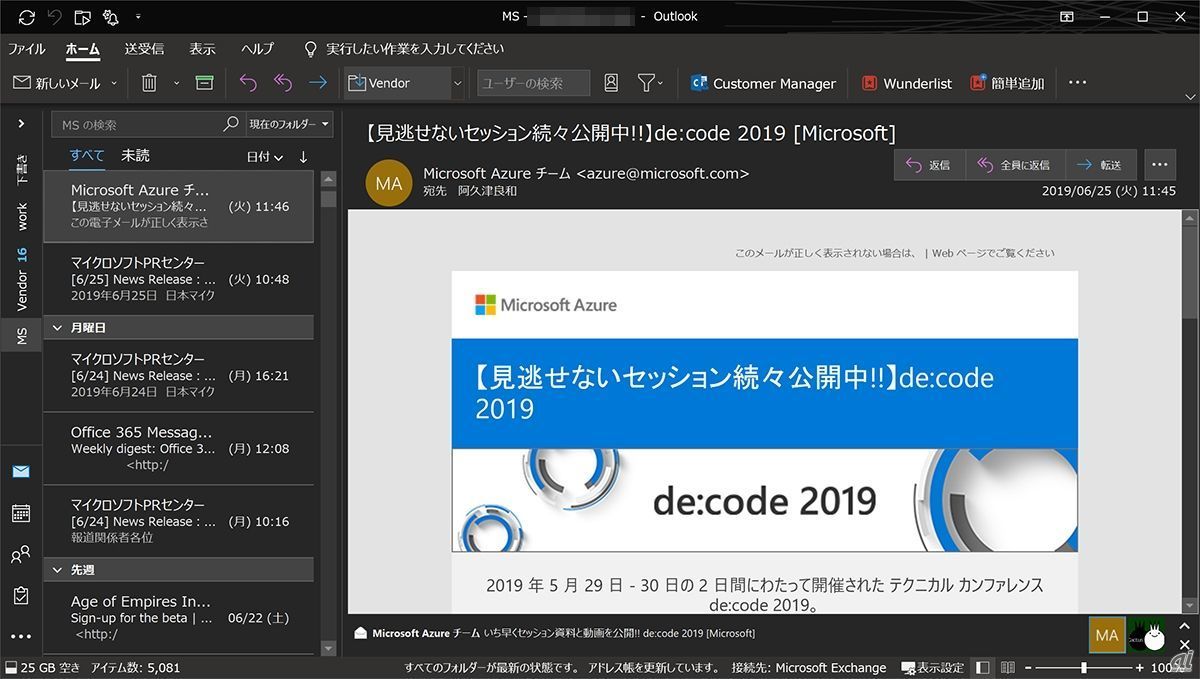Click the ユーザーの検索 input field
1200x679 pixels.
coord(533,83)
